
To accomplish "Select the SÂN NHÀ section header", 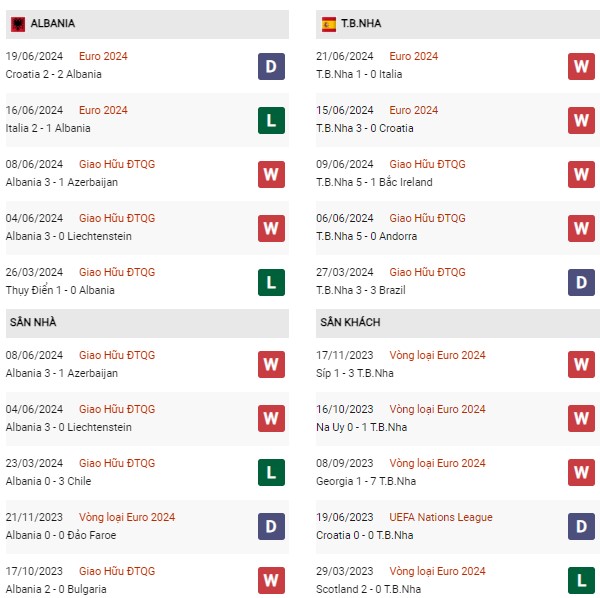I will click(x=147, y=323).
